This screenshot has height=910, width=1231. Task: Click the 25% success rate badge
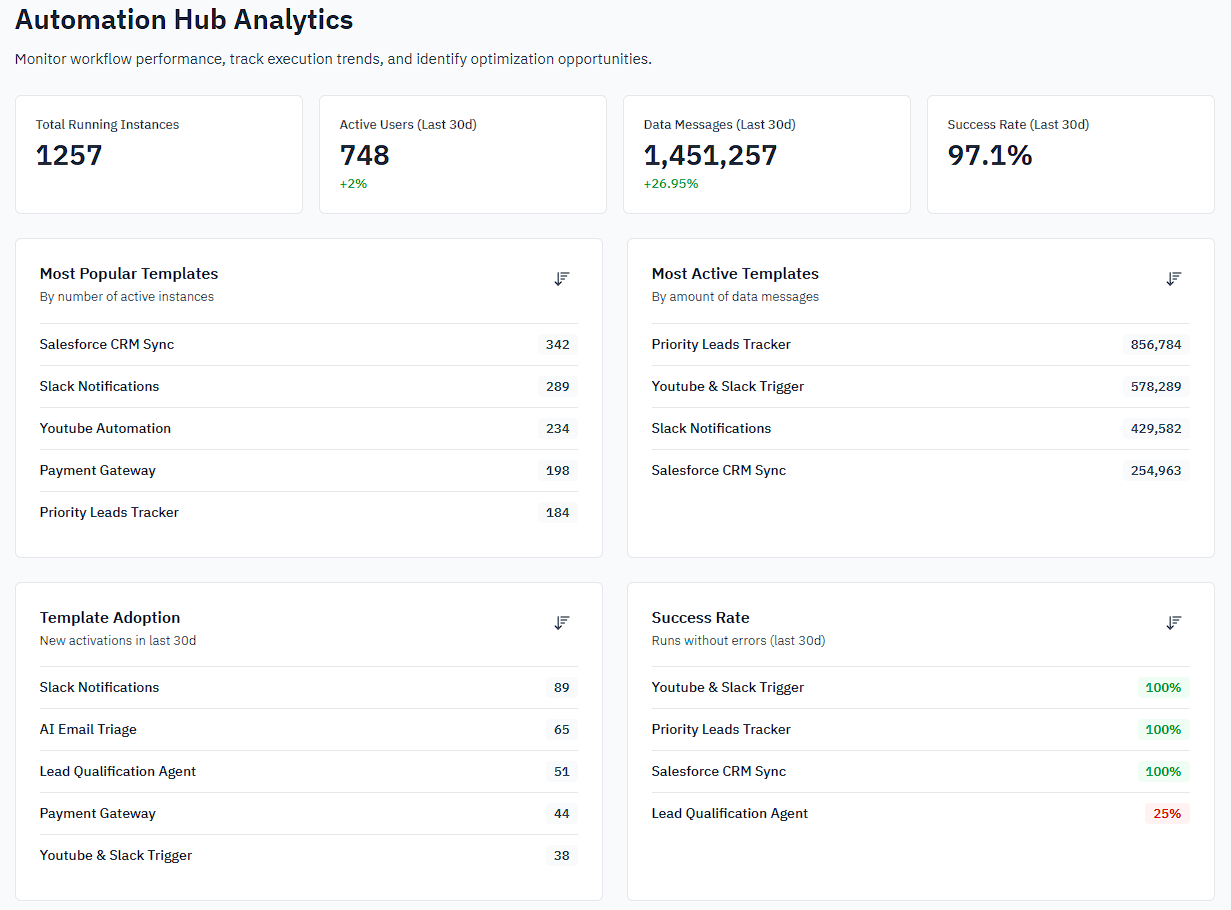pos(1167,814)
